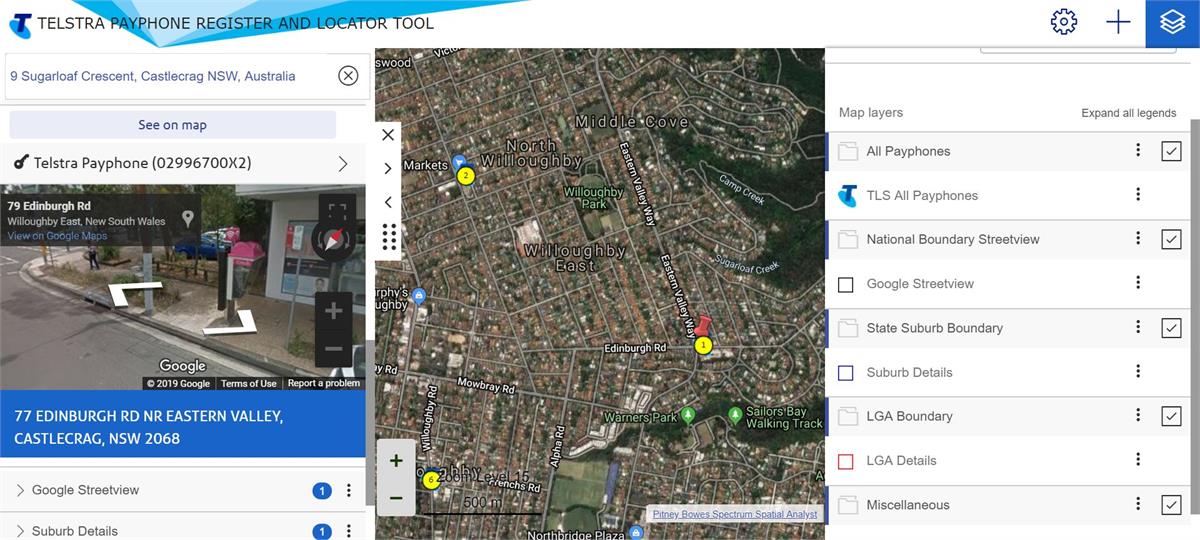Open All Payphones options menu

[1138, 151]
